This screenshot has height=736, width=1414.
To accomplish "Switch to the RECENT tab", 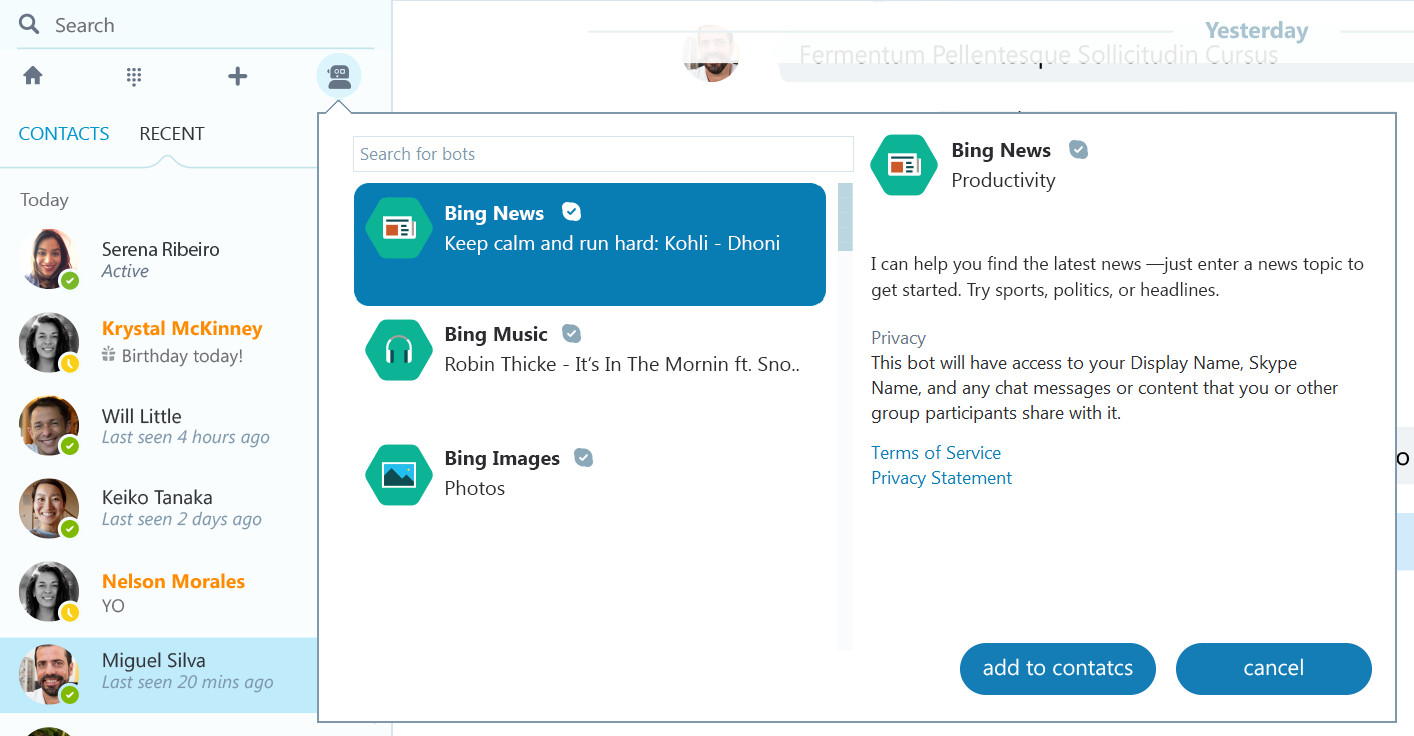I will click(x=172, y=134).
